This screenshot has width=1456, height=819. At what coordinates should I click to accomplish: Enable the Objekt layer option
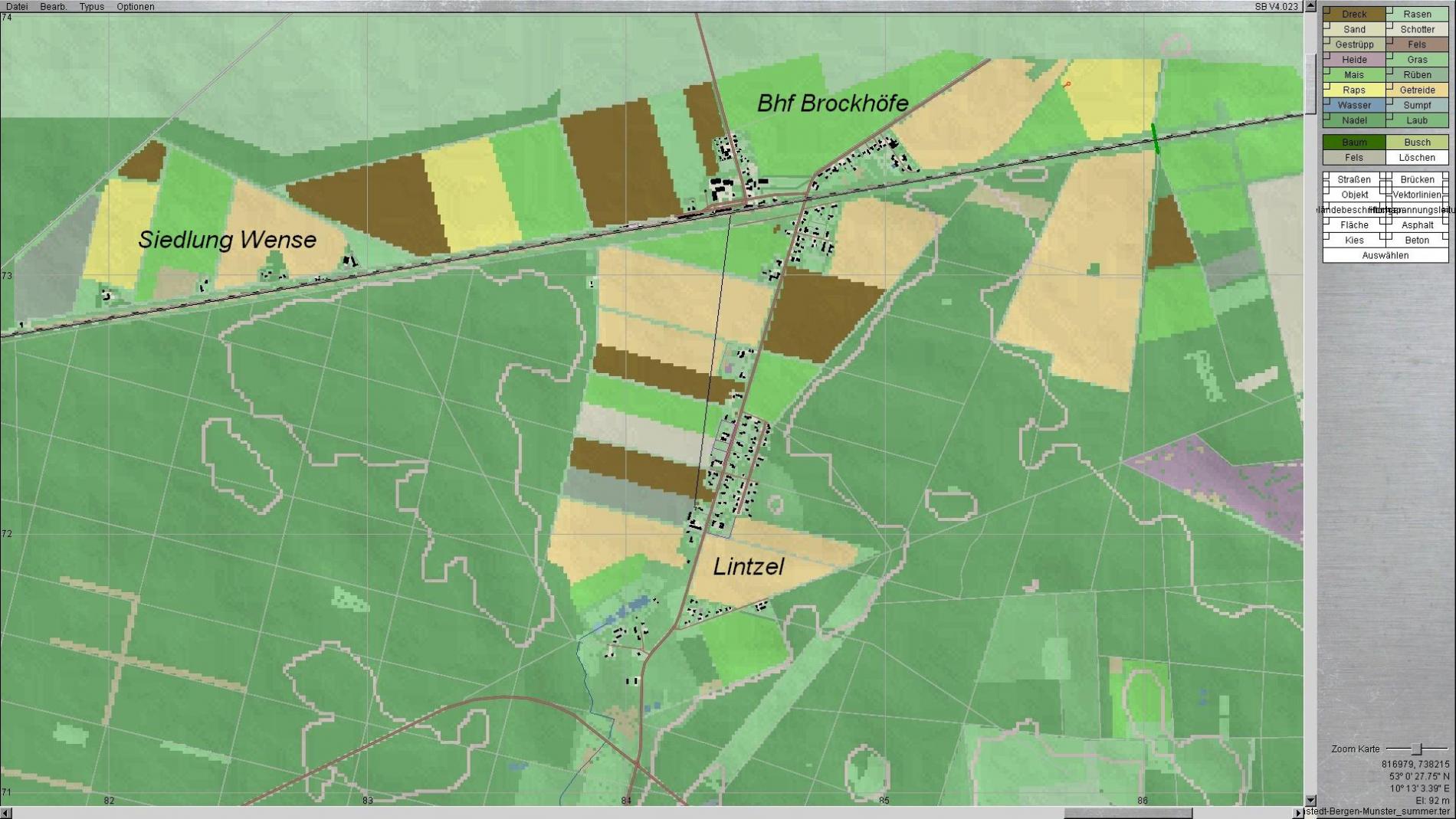pyautogui.click(x=1353, y=195)
